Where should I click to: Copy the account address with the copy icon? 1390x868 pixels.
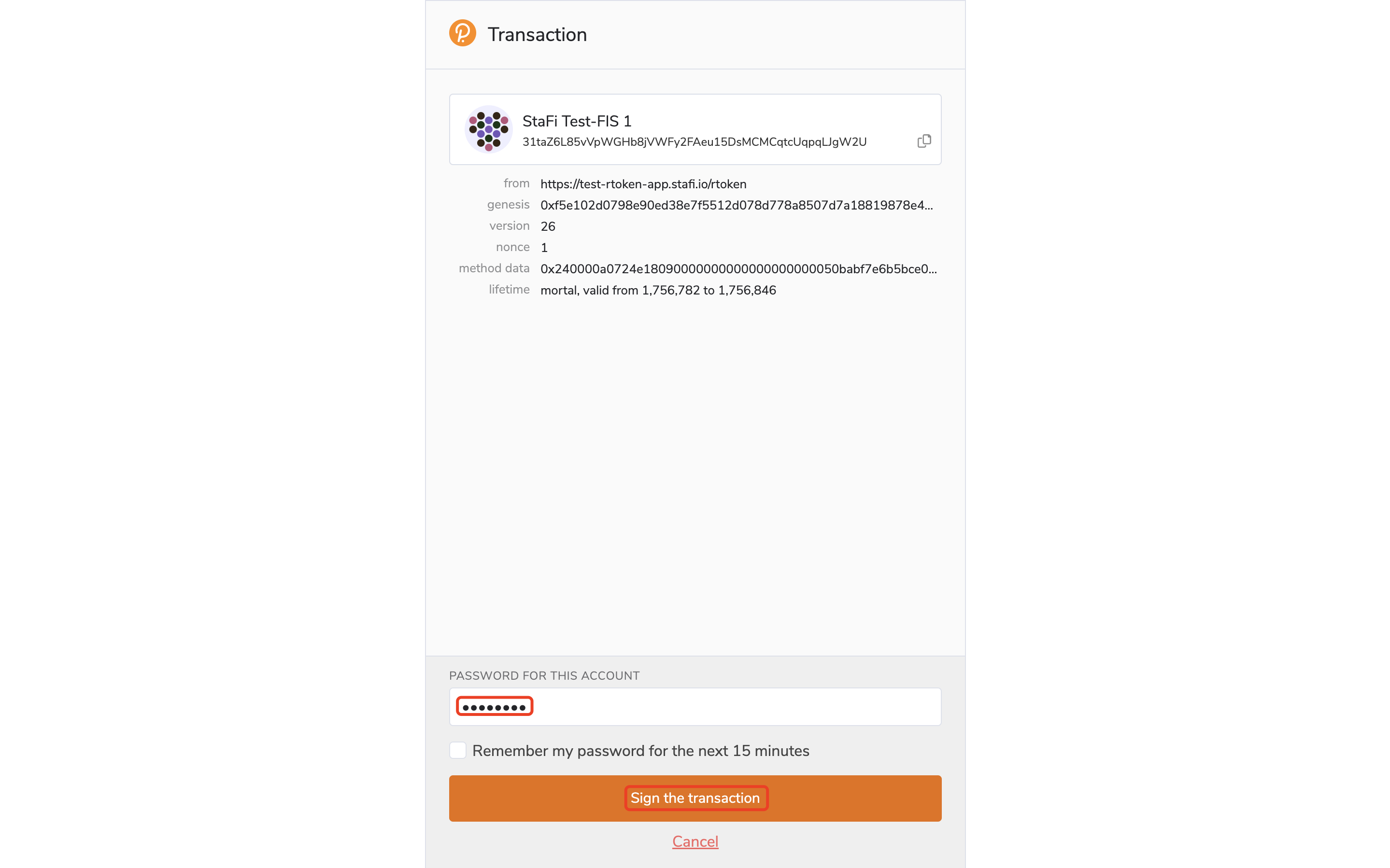(x=923, y=141)
